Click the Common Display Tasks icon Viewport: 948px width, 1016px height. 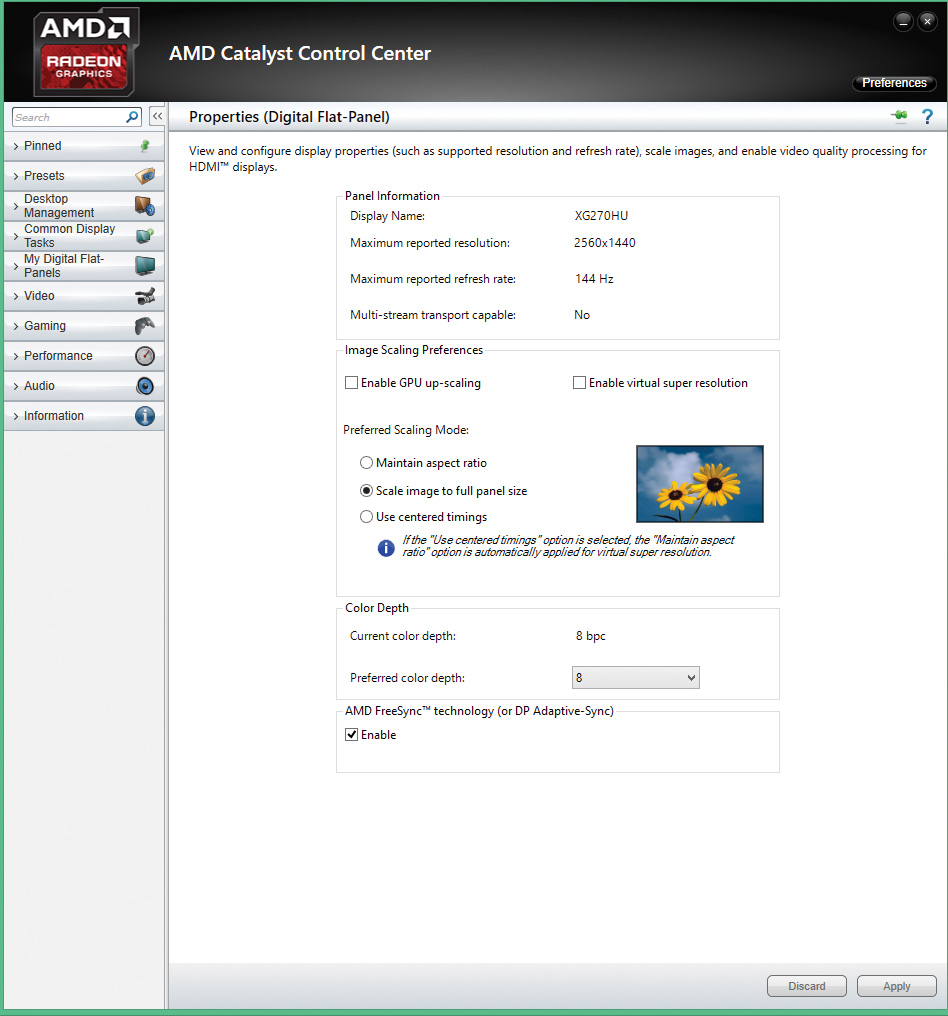coord(145,236)
